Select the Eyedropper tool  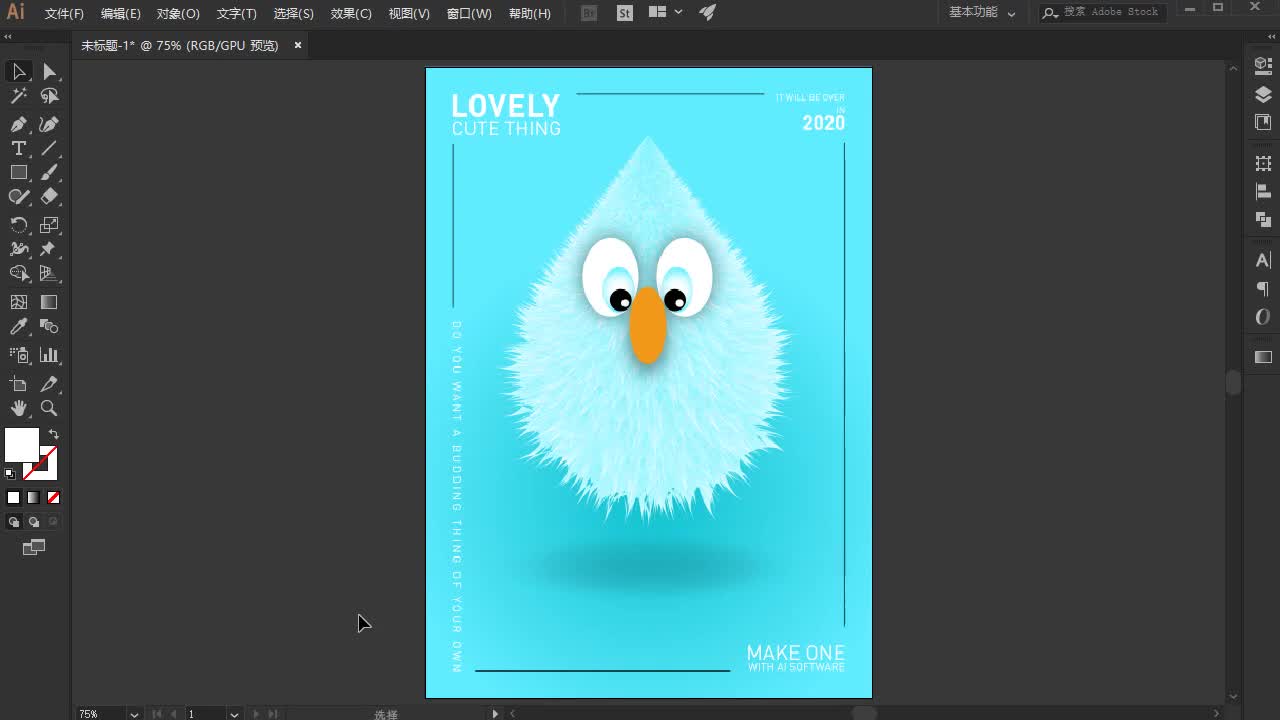[x=19, y=327]
